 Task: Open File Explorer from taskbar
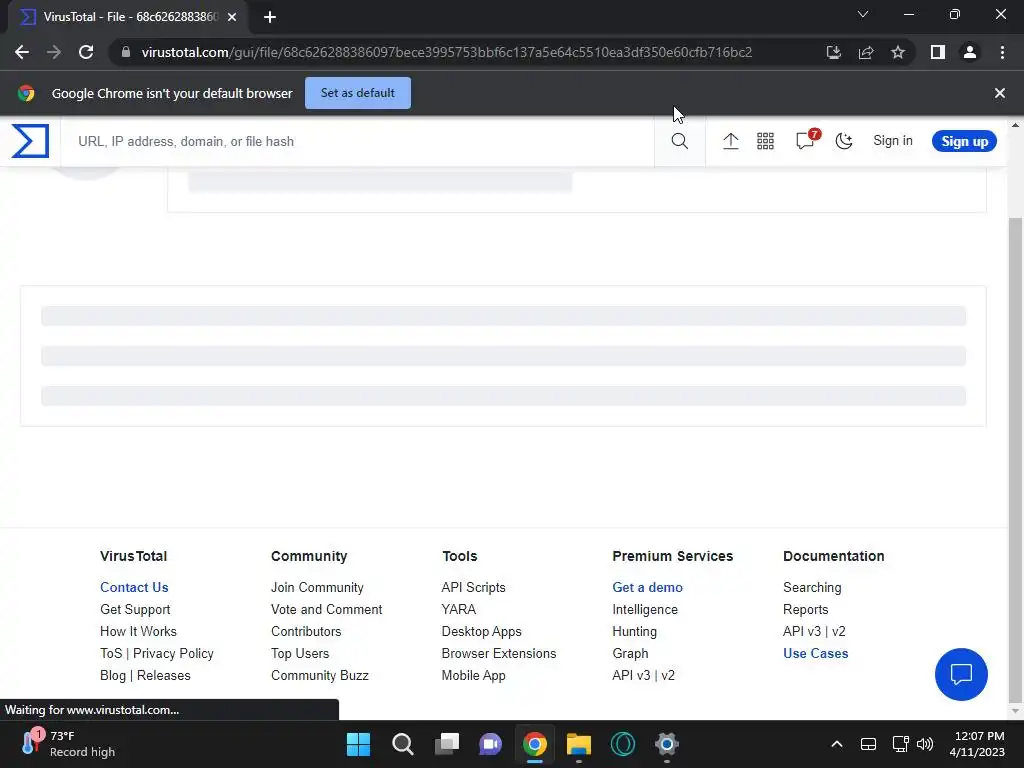(579, 744)
